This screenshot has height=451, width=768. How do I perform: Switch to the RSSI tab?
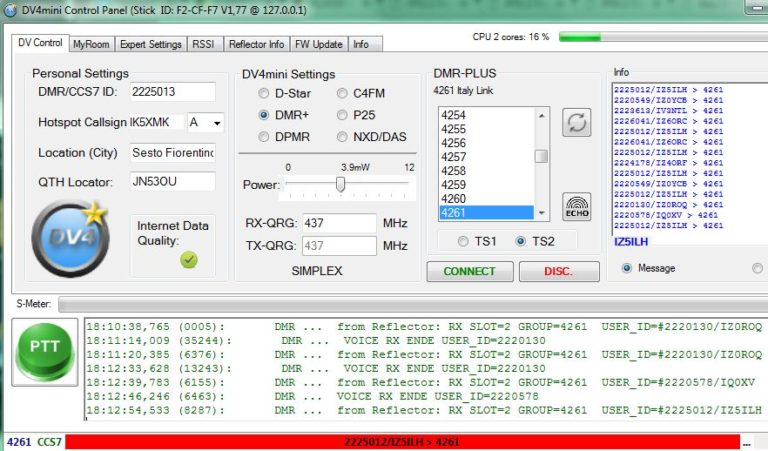(203, 44)
